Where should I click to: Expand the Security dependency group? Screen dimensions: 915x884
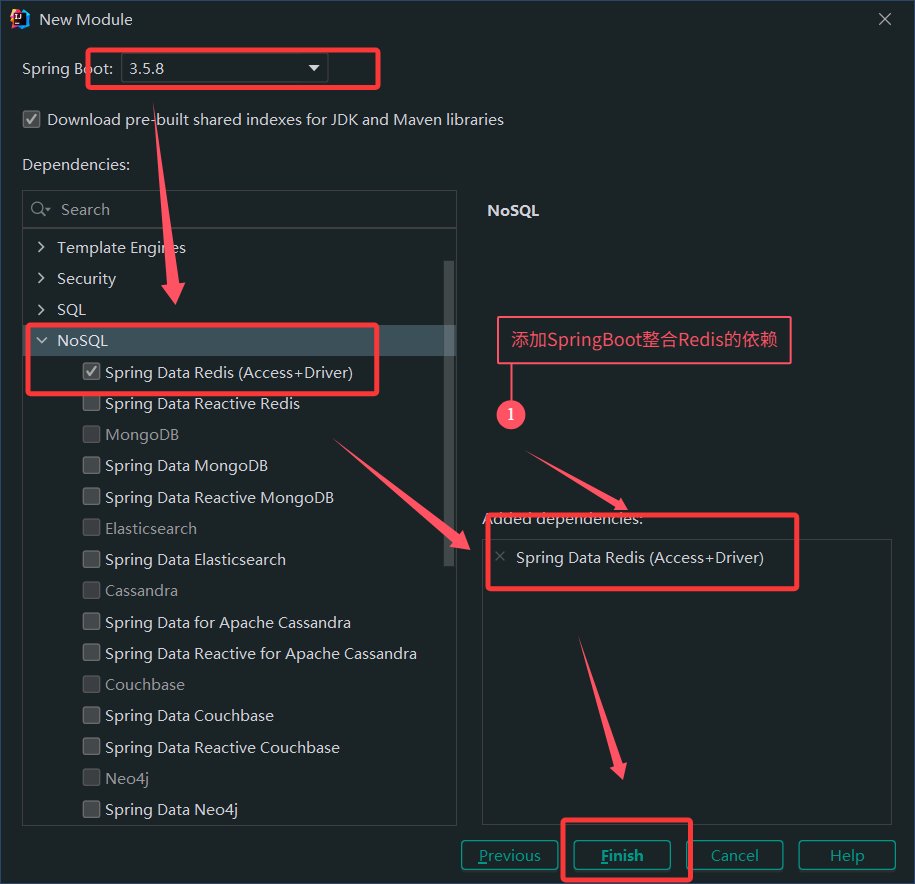41,278
